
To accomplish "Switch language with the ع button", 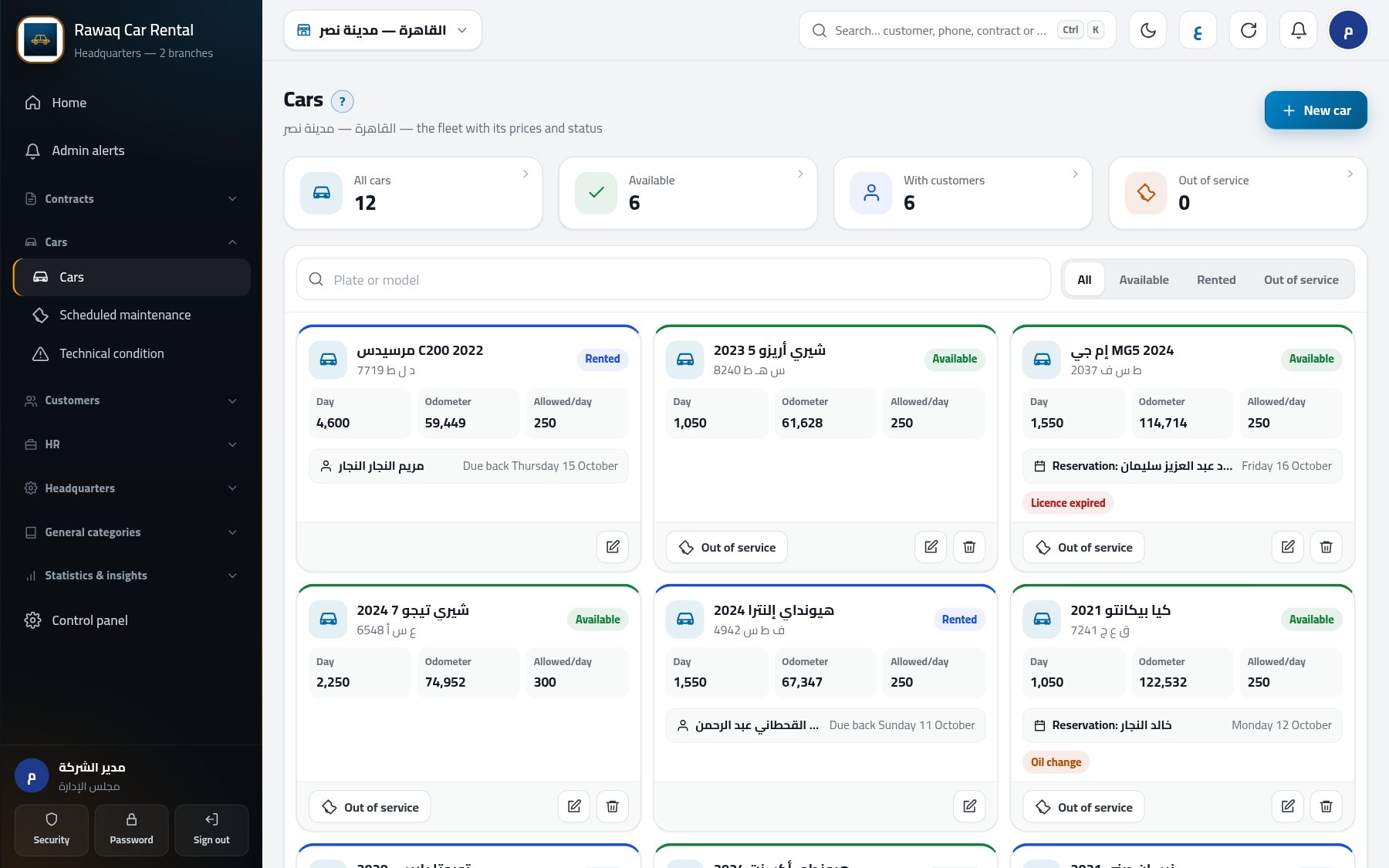I will pos(1198,30).
